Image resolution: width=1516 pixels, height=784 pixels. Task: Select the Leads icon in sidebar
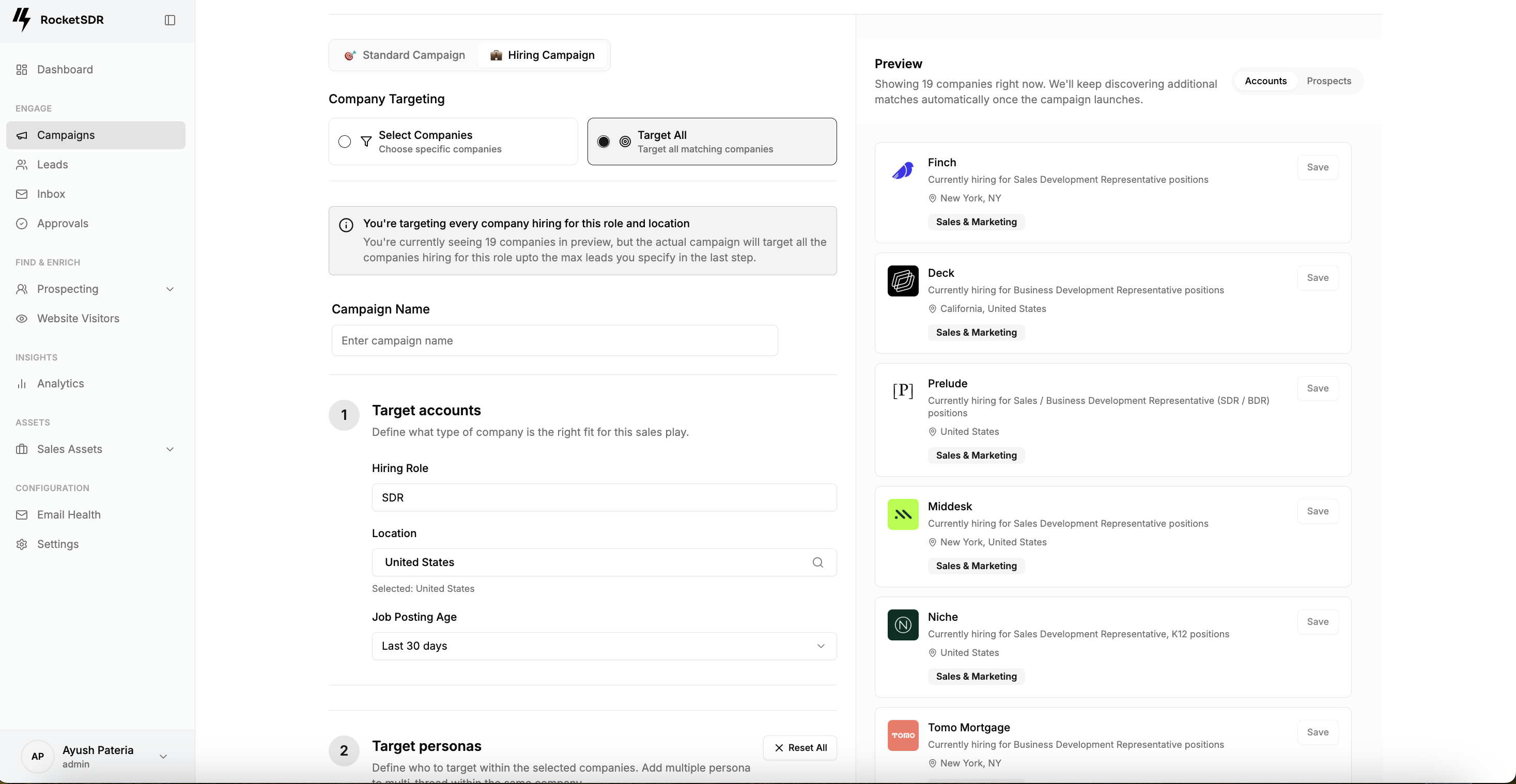(22, 164)
